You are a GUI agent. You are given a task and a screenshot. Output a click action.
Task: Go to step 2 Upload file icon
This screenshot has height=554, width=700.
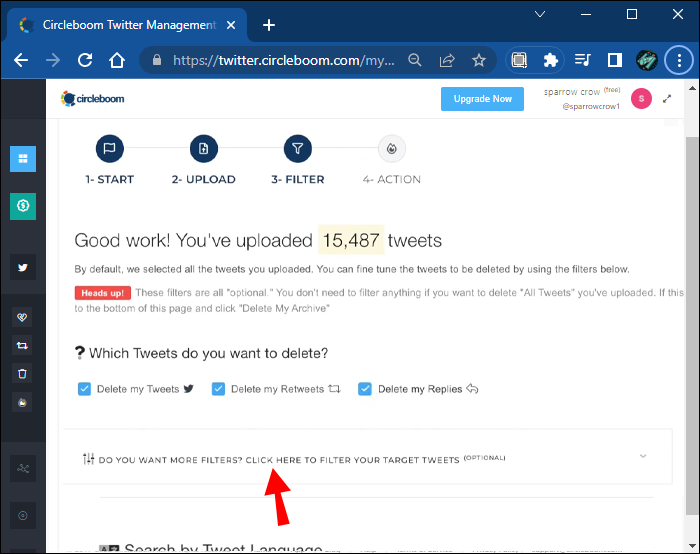click(x=204, y=149)
